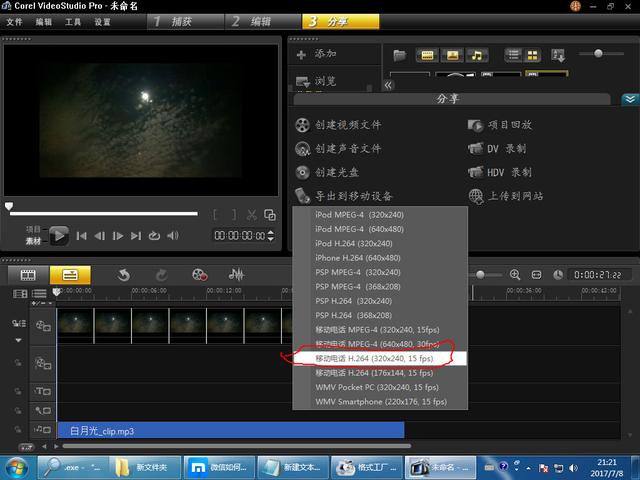Open the record/capture option icon
The image size is (640, 480).
[200, 274]
